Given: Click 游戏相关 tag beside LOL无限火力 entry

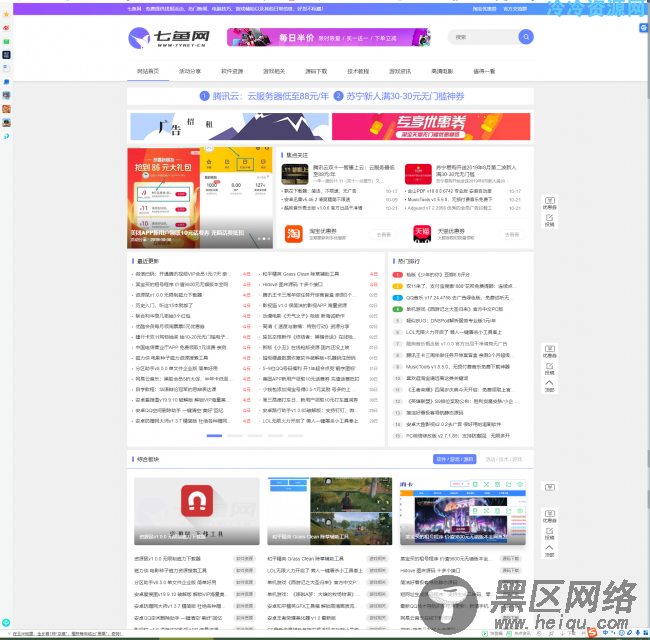Looking at the screenshot, I should pyautogui.click(x=378, y=570).
